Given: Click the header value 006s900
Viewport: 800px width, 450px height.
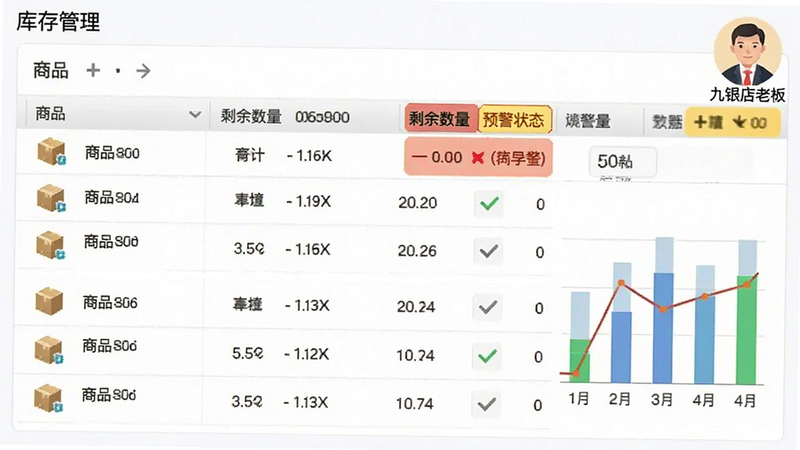Looking at the screenshot, I should pyautogui.click(x=322, y=117).
